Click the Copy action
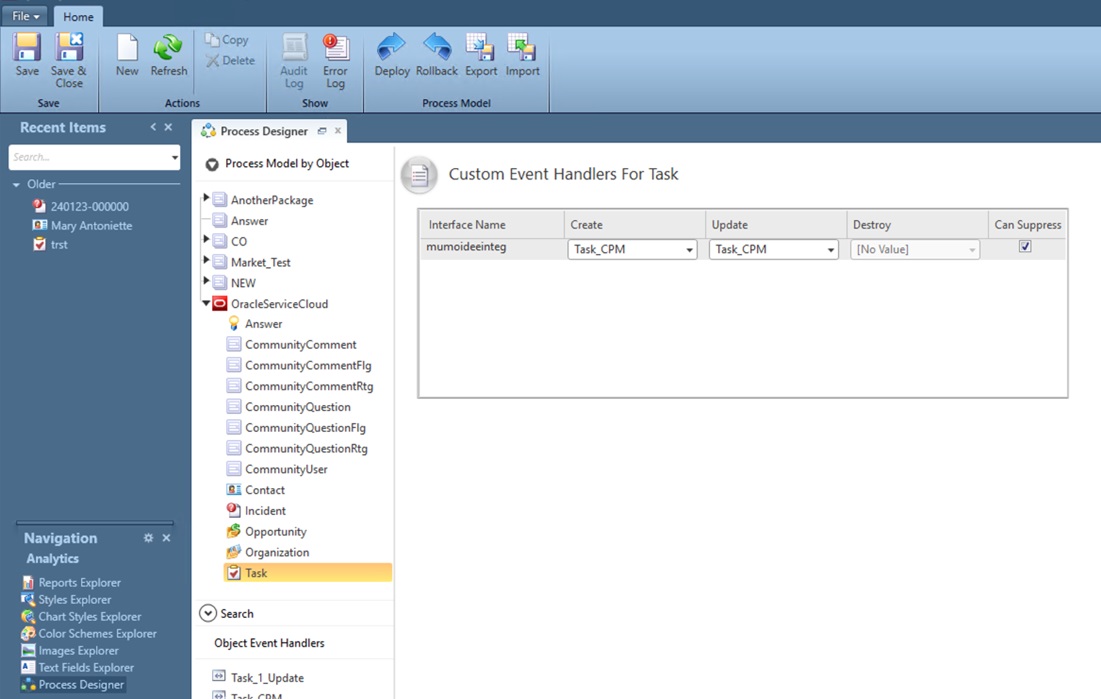The image size is (1101, 699). click(227, 40)
